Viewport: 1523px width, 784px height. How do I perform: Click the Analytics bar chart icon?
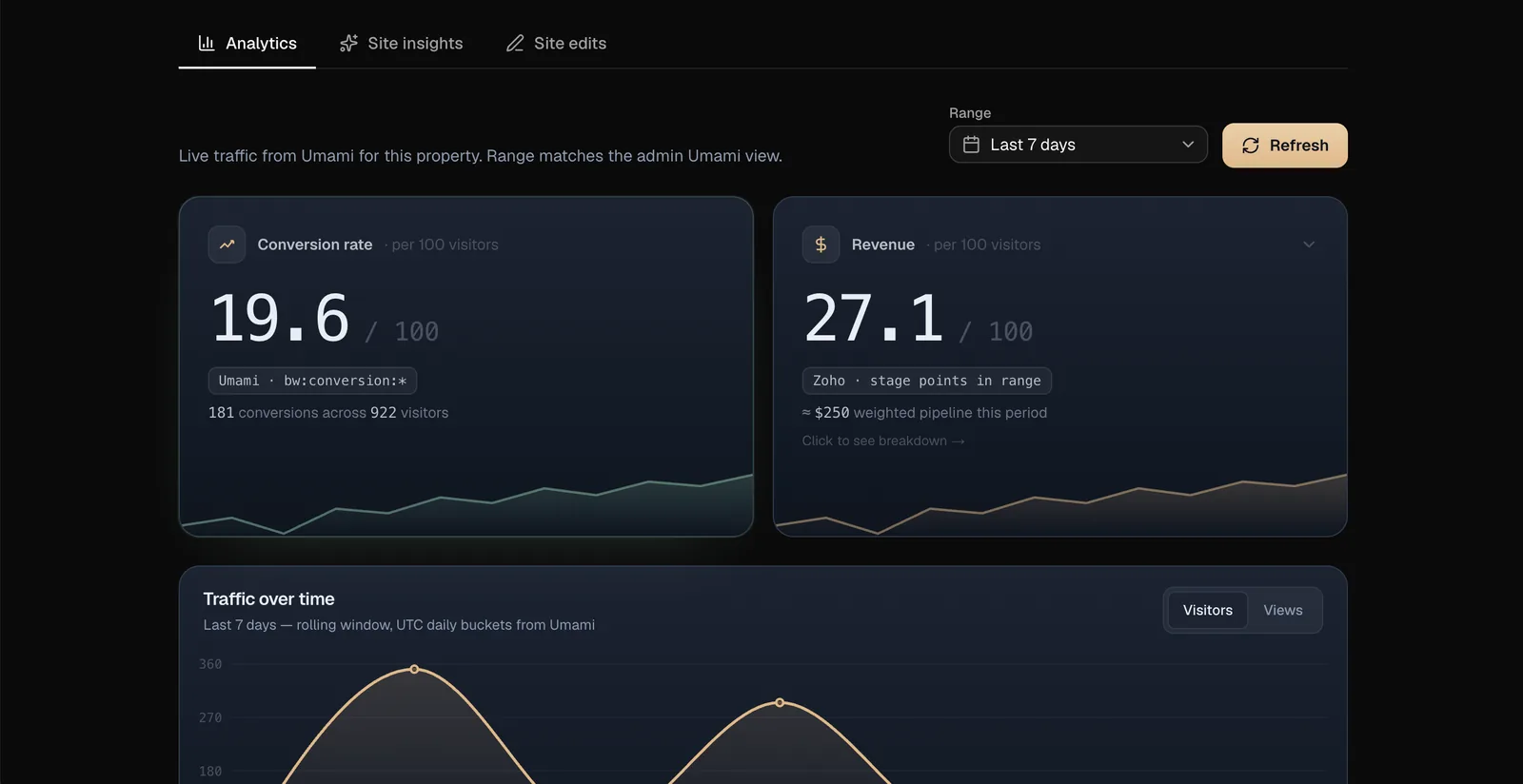[x=207, y=43]
